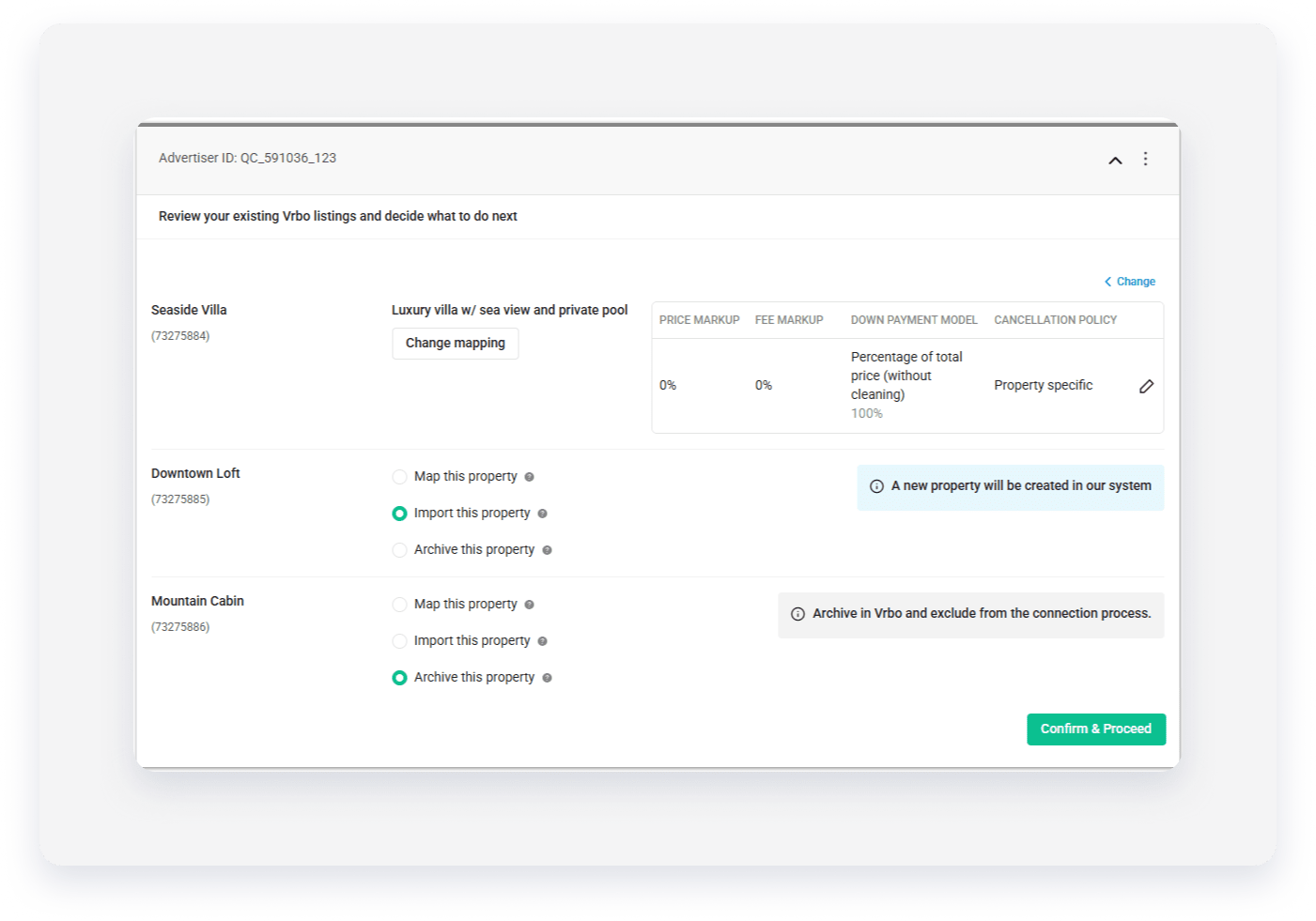Select Map this property for Downtown Loft
This screenshot has width=1316, height=921.
coord(399,477)
